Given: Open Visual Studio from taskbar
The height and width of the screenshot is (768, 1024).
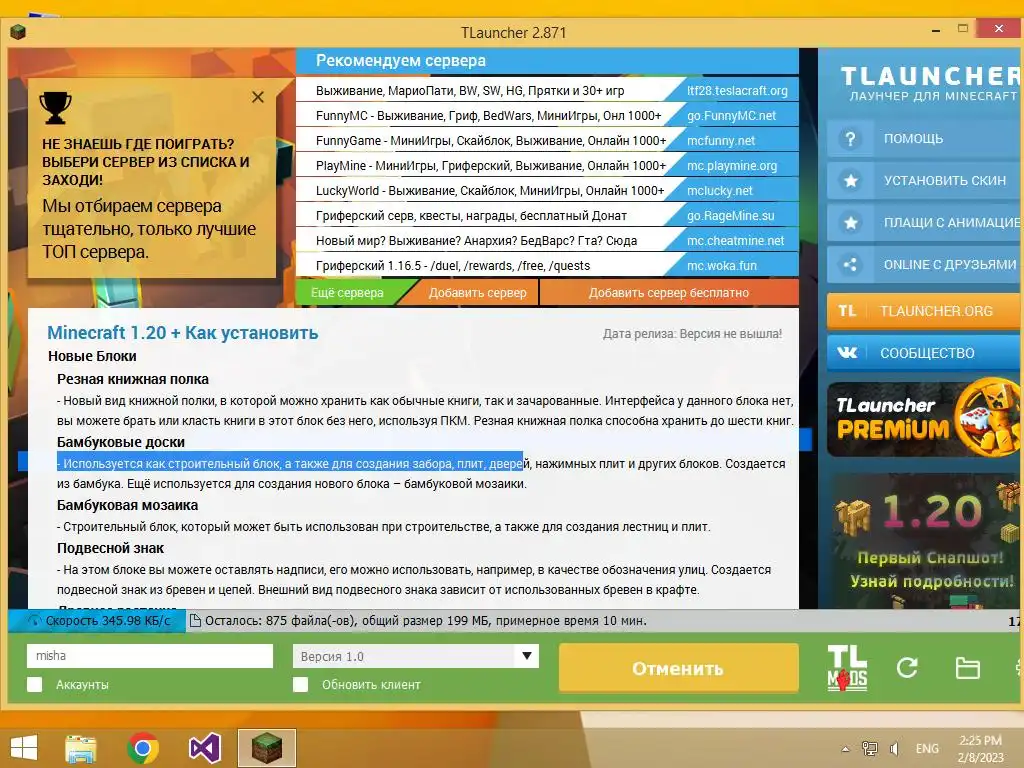Looking at the screenshot, I should point(204,748).
